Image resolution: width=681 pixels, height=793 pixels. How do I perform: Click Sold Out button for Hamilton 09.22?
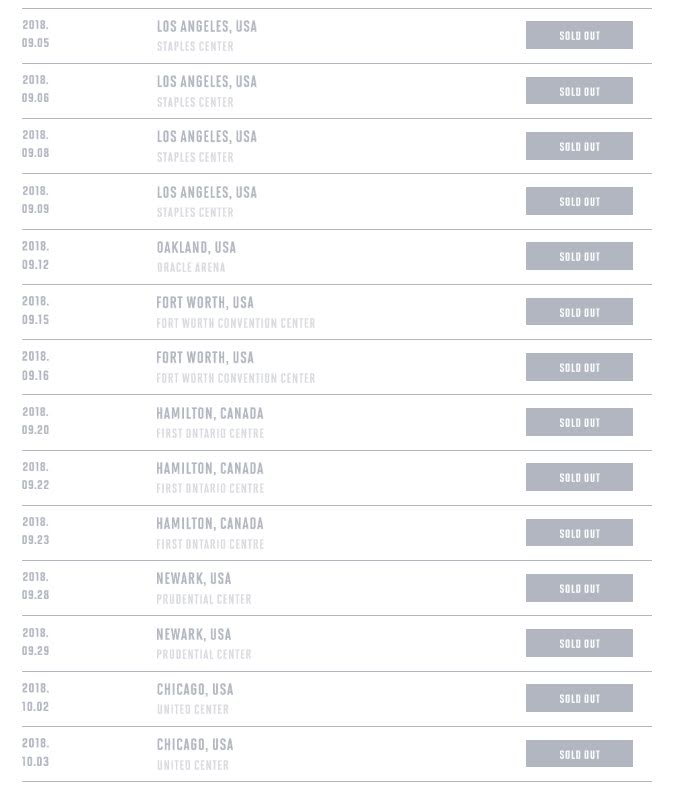pos(579,478)
